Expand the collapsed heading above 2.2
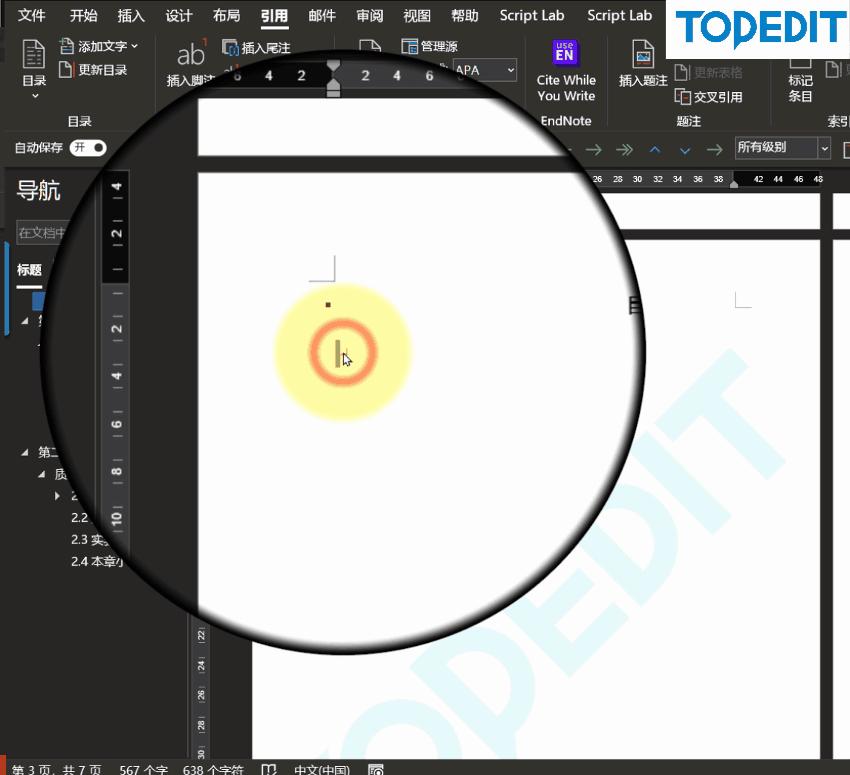 point(57,495)
